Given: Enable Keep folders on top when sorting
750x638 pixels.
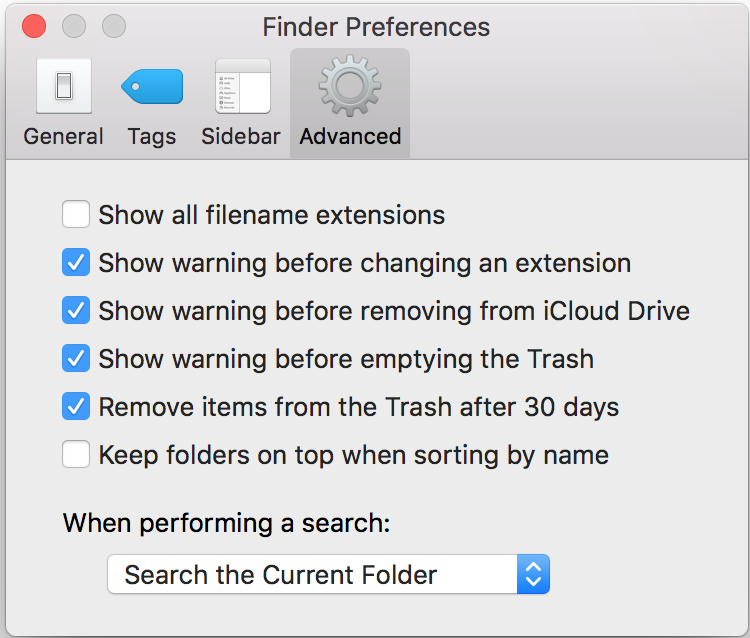Looking at the screenshot, I should click(x=76, y=455).
